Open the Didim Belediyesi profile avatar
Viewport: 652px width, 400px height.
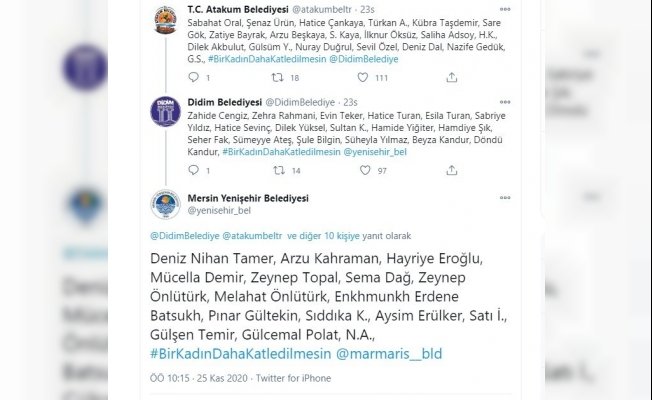[165, 111]
